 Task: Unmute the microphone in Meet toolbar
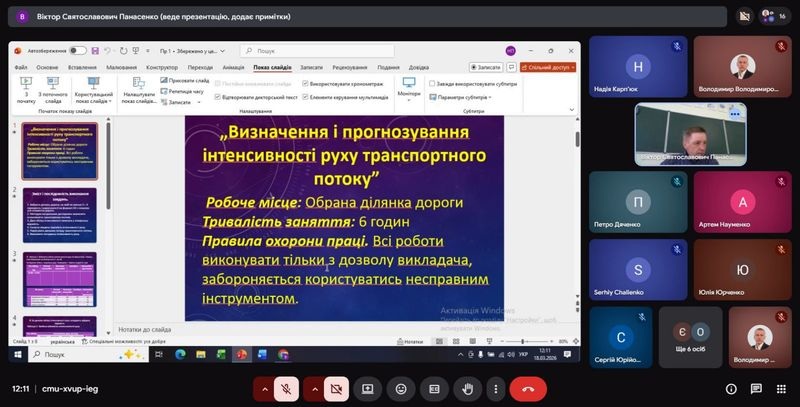pyautogui.click(x=287, y=388)
